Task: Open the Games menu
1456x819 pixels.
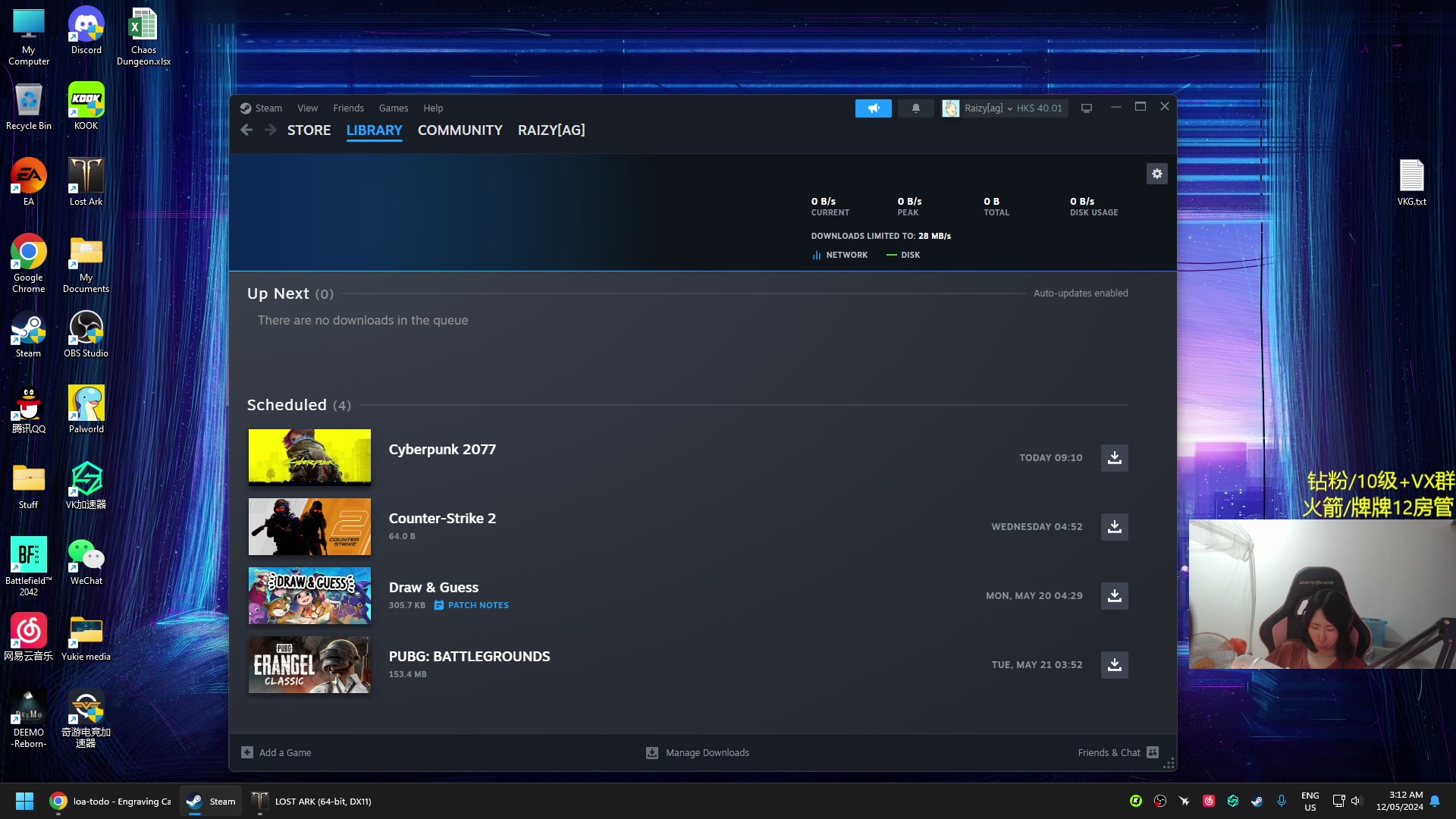Action: (393, 108)
